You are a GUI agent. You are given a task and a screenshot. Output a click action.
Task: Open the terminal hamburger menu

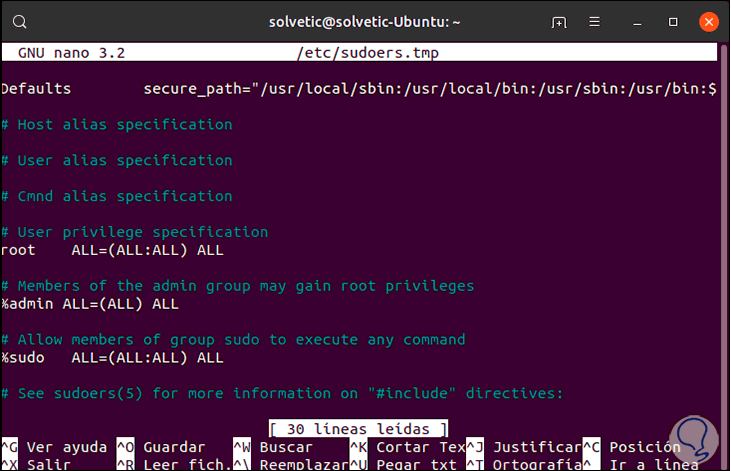pyautogui.click(x=600, y=21)
